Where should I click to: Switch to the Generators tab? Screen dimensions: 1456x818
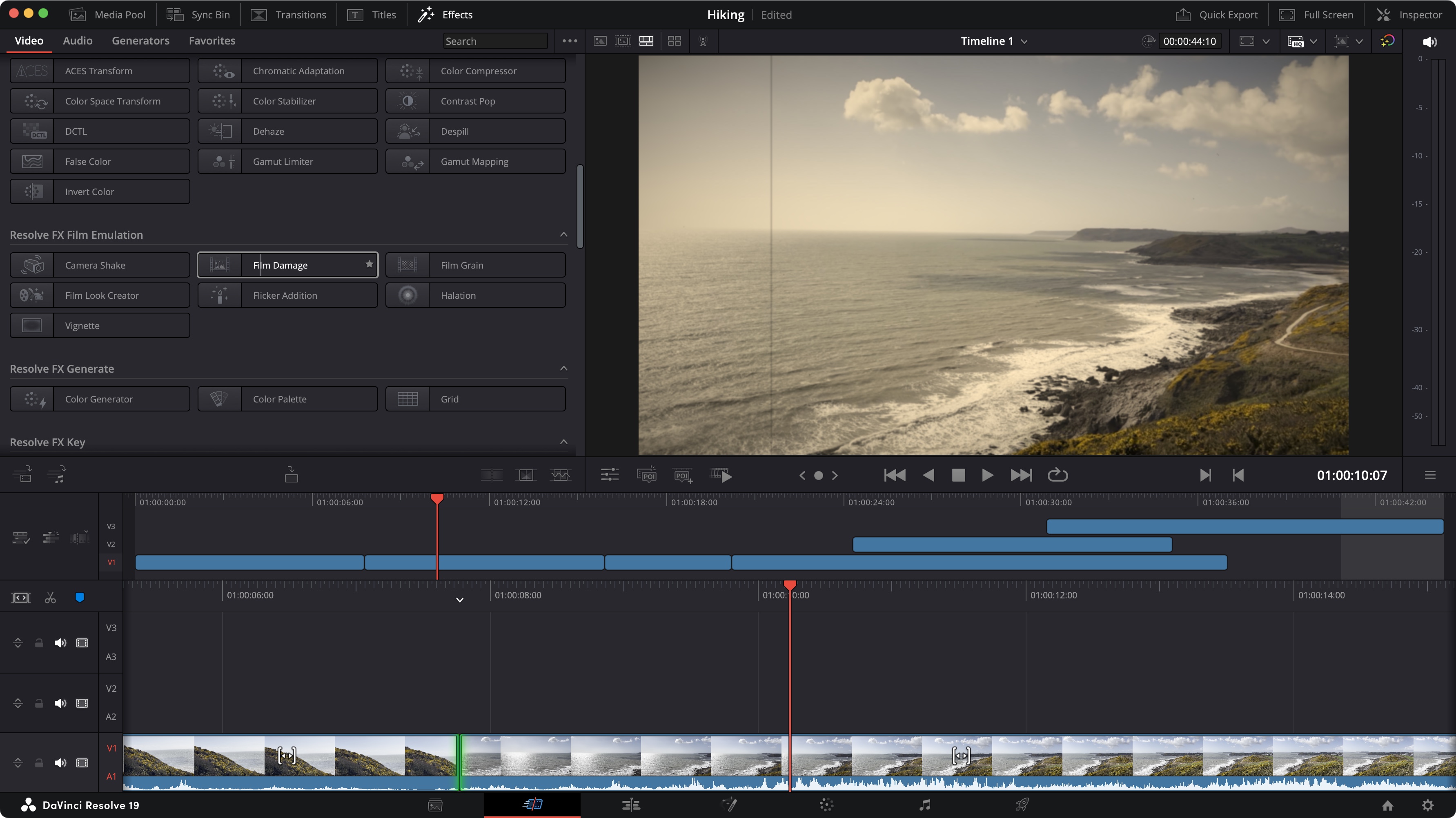[x=141, y=41]
